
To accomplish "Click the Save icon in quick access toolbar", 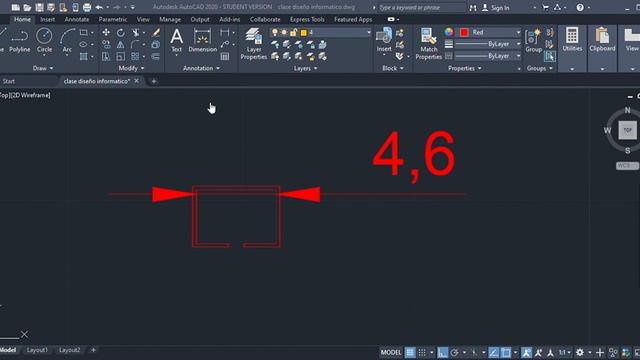I will (x=39, y=7).
